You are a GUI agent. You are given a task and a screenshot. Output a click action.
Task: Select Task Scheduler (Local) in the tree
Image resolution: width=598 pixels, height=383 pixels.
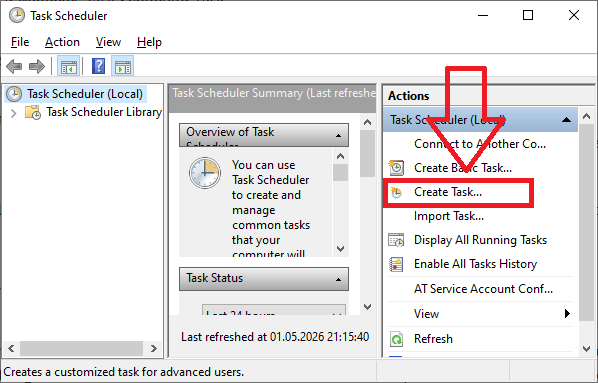[85, 94]
